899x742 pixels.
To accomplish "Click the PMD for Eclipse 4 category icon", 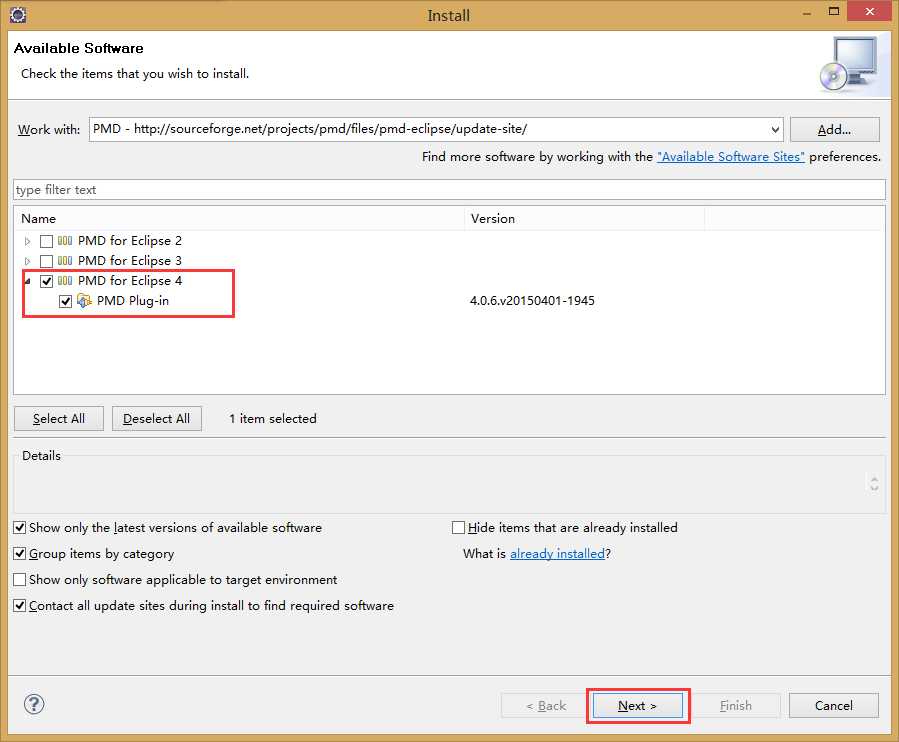I will (x=65, y=281).
